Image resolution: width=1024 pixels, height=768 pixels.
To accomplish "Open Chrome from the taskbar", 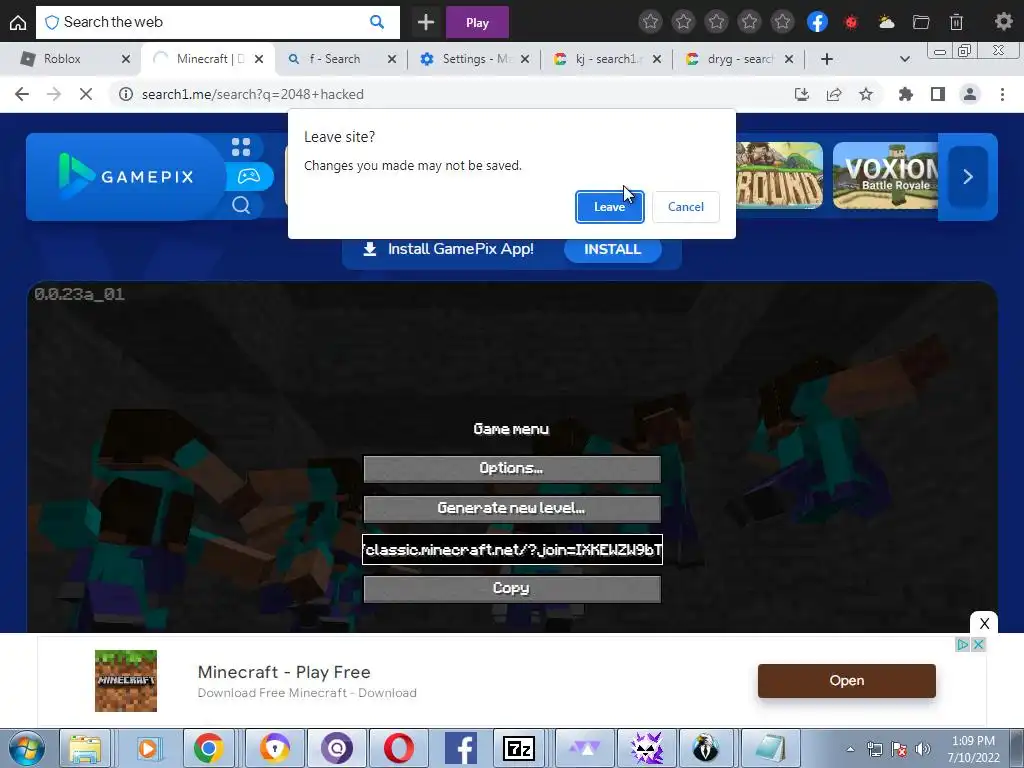I will 208,748.
